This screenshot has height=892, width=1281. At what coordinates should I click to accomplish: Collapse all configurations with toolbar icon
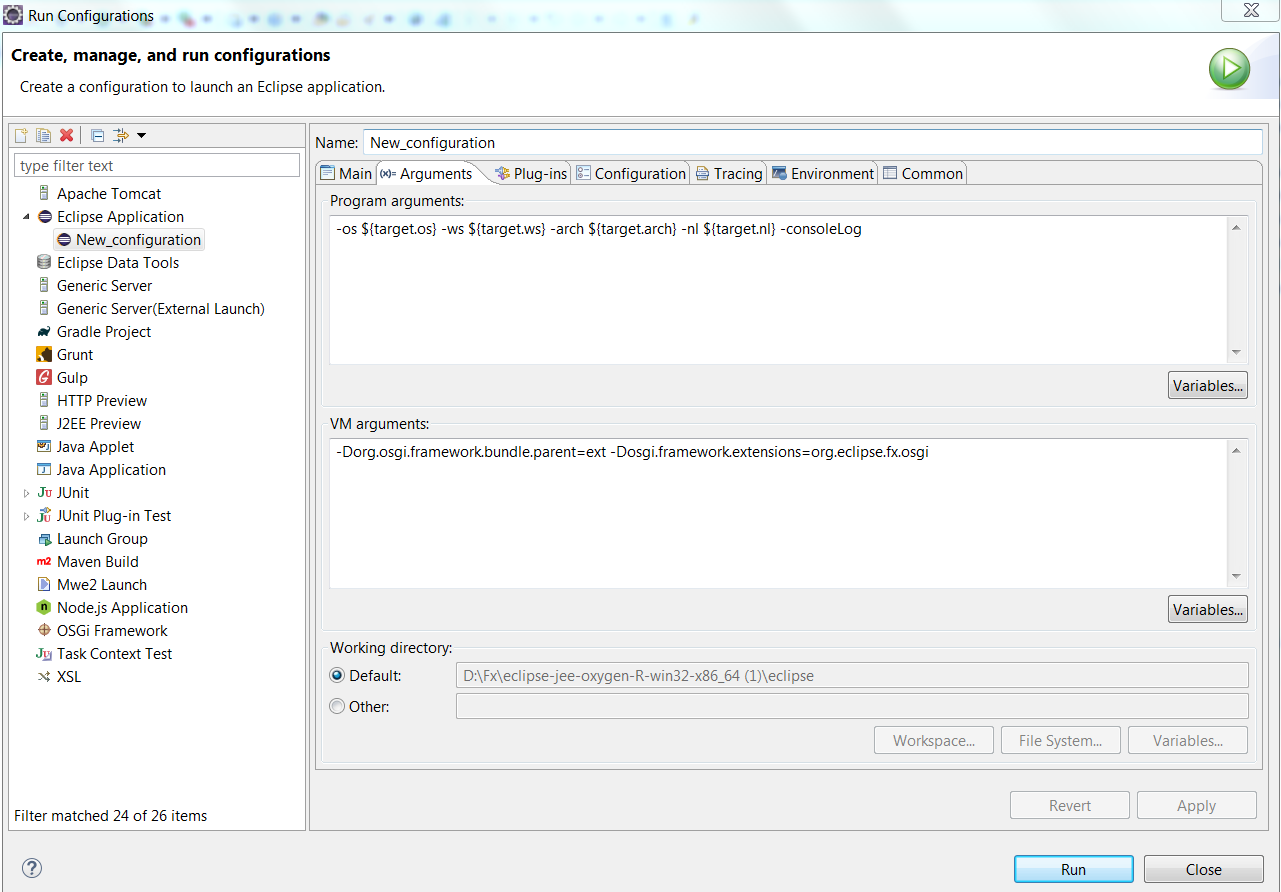point(97,135)
